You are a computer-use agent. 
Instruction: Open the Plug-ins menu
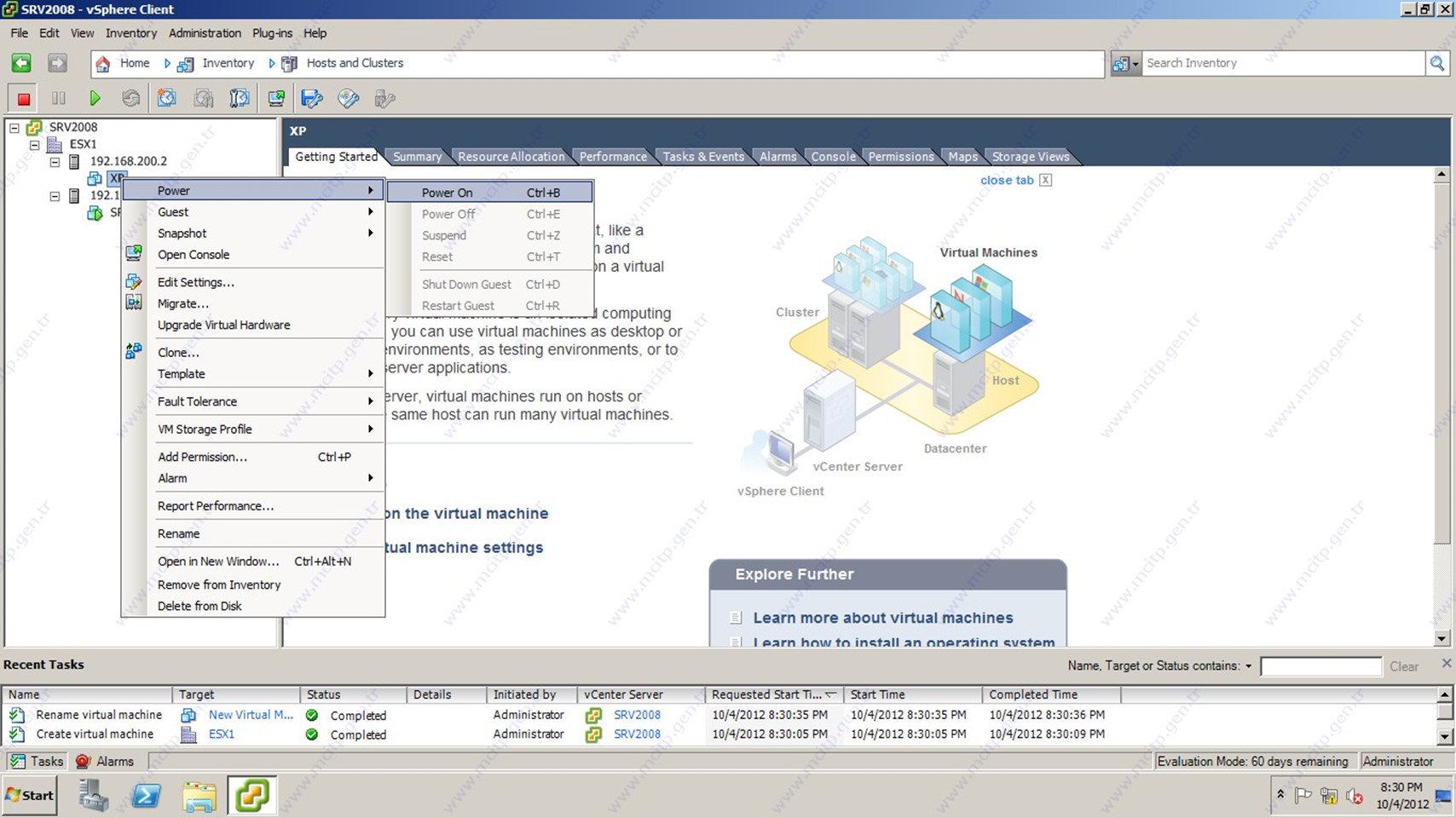272,33
